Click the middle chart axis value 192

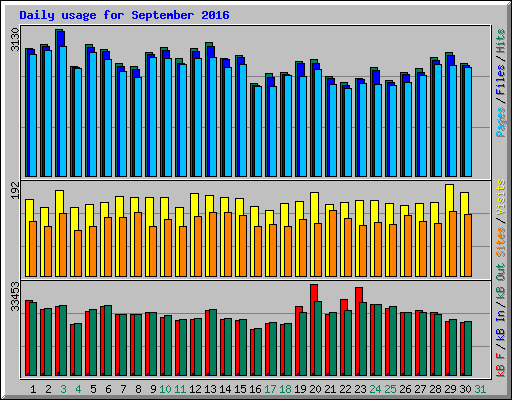point(15,190)
